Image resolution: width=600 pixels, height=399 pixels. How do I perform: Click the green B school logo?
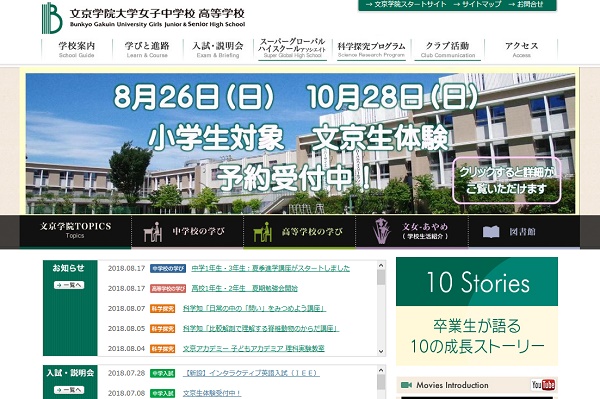coord(52,18)
